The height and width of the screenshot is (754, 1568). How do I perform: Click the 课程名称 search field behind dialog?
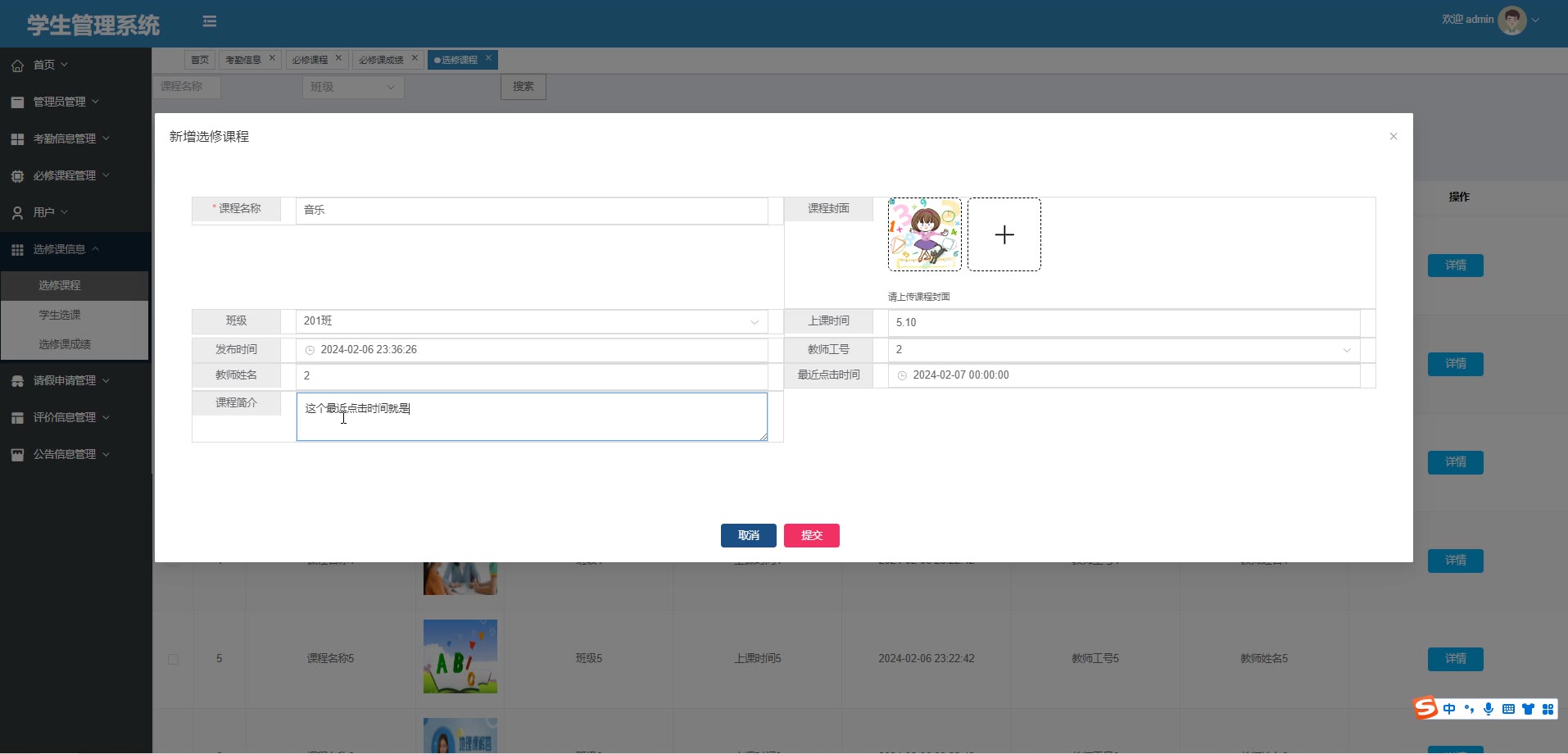click(187, 87)
